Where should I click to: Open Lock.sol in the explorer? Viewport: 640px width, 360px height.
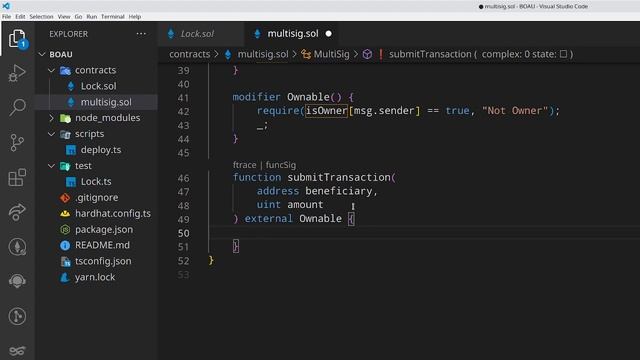[98, 86]
